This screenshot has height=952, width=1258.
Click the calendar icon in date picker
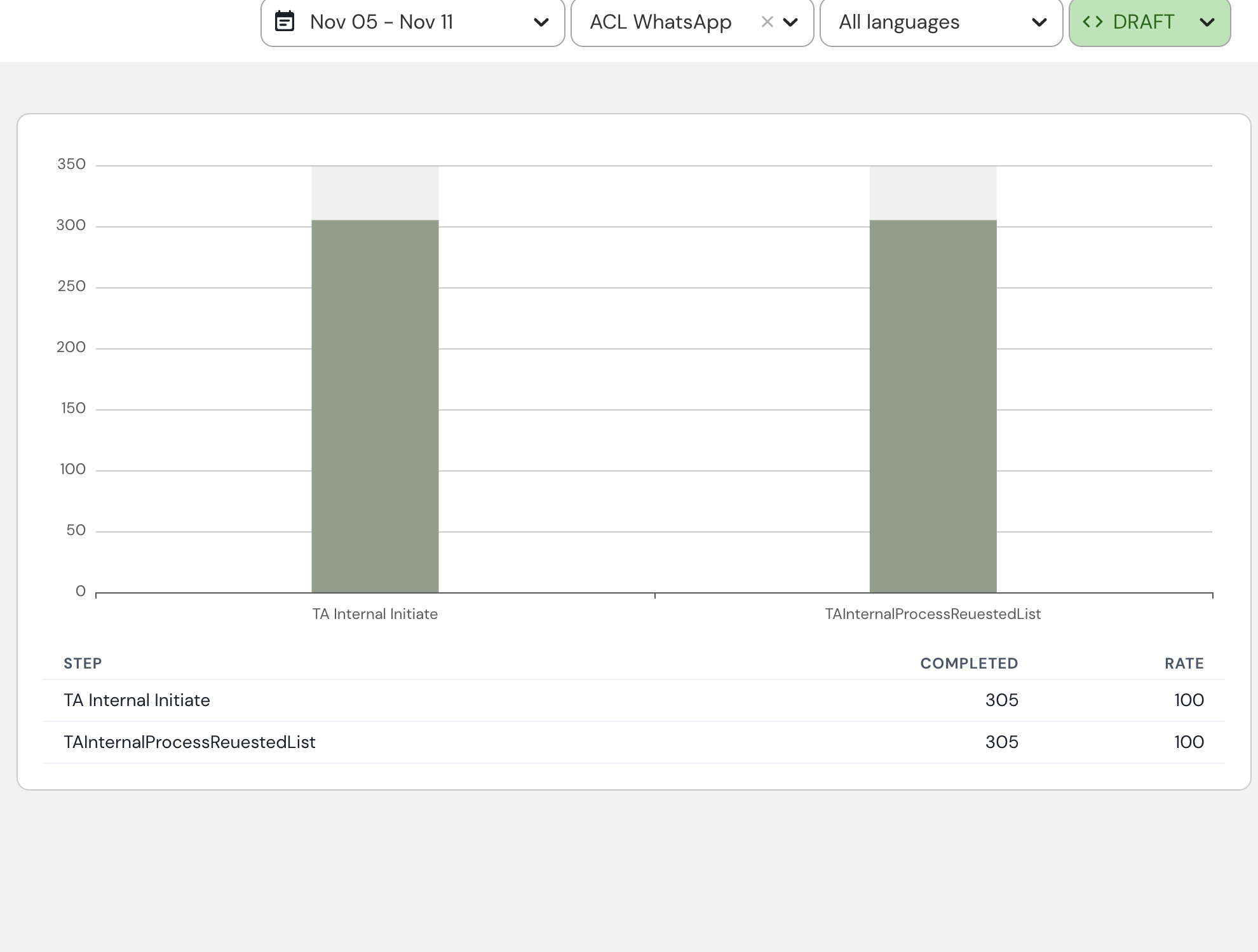pos(285,22)
